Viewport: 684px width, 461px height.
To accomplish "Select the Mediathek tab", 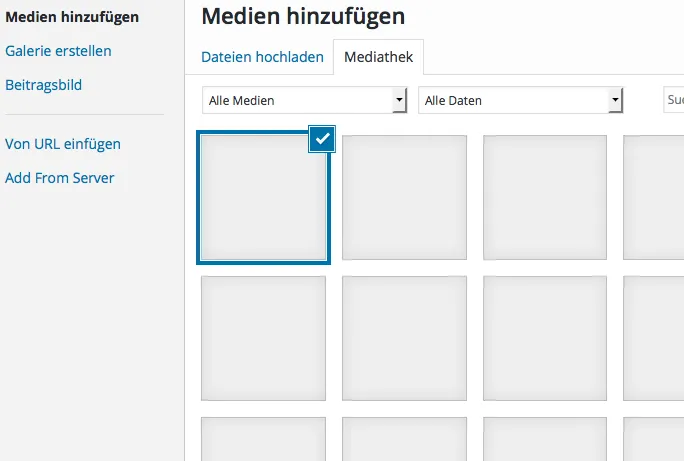I will (378, 57).
